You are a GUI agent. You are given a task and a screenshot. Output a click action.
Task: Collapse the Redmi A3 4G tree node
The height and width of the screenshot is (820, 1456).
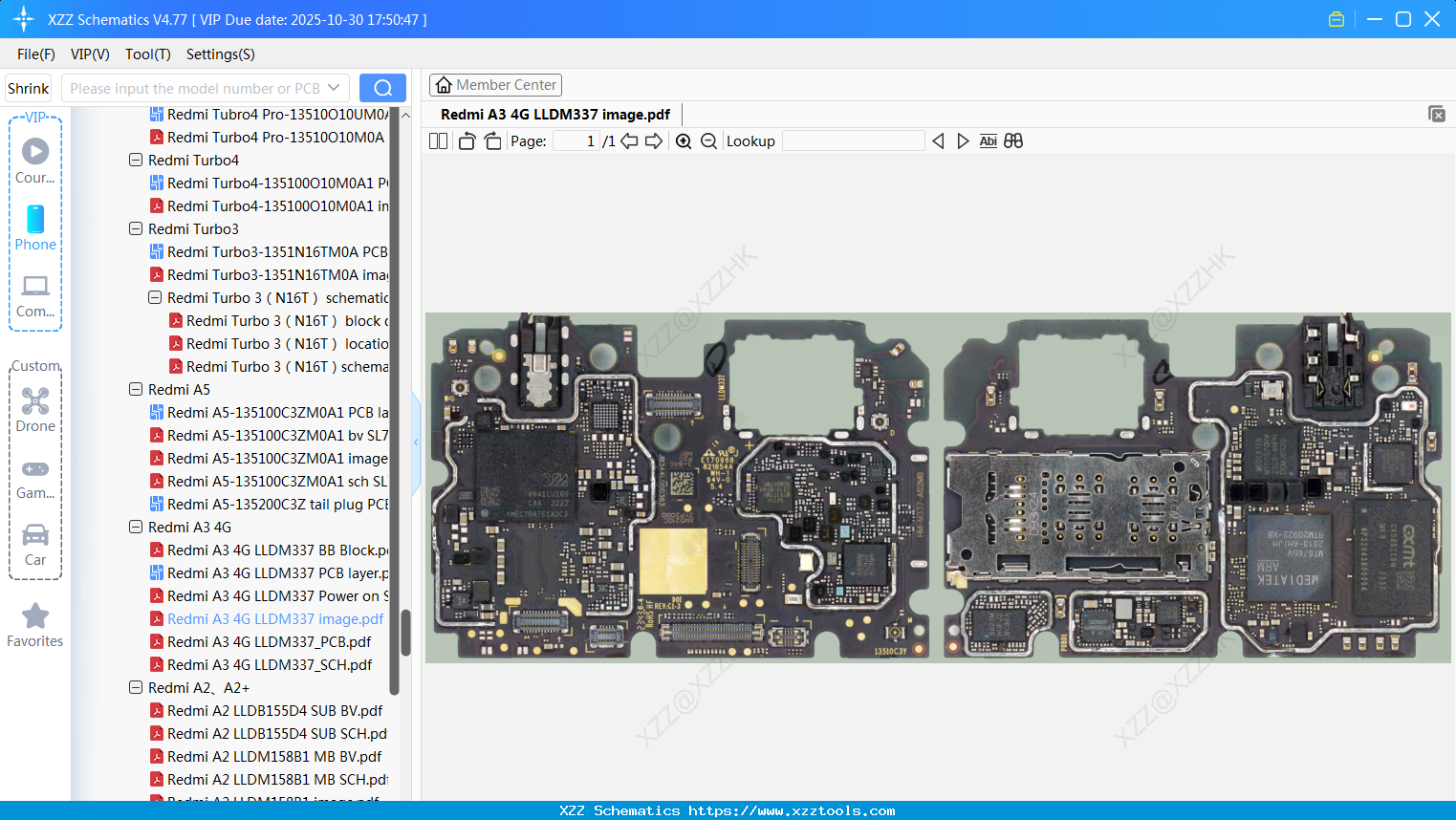click(135, 527)
